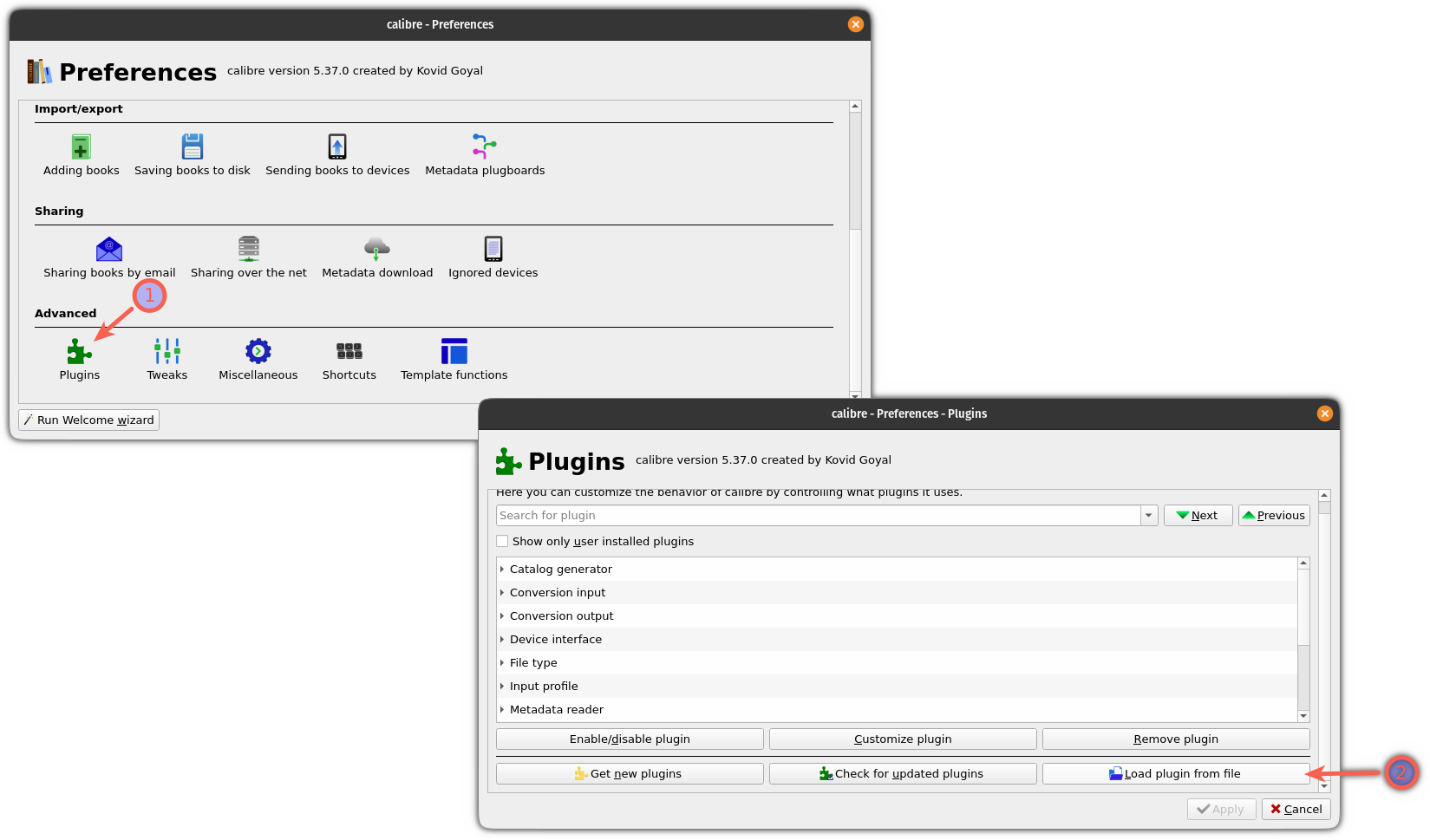Click the Apply button
This screenshot has width=1430, height=840.
[x=1221, y=809]
